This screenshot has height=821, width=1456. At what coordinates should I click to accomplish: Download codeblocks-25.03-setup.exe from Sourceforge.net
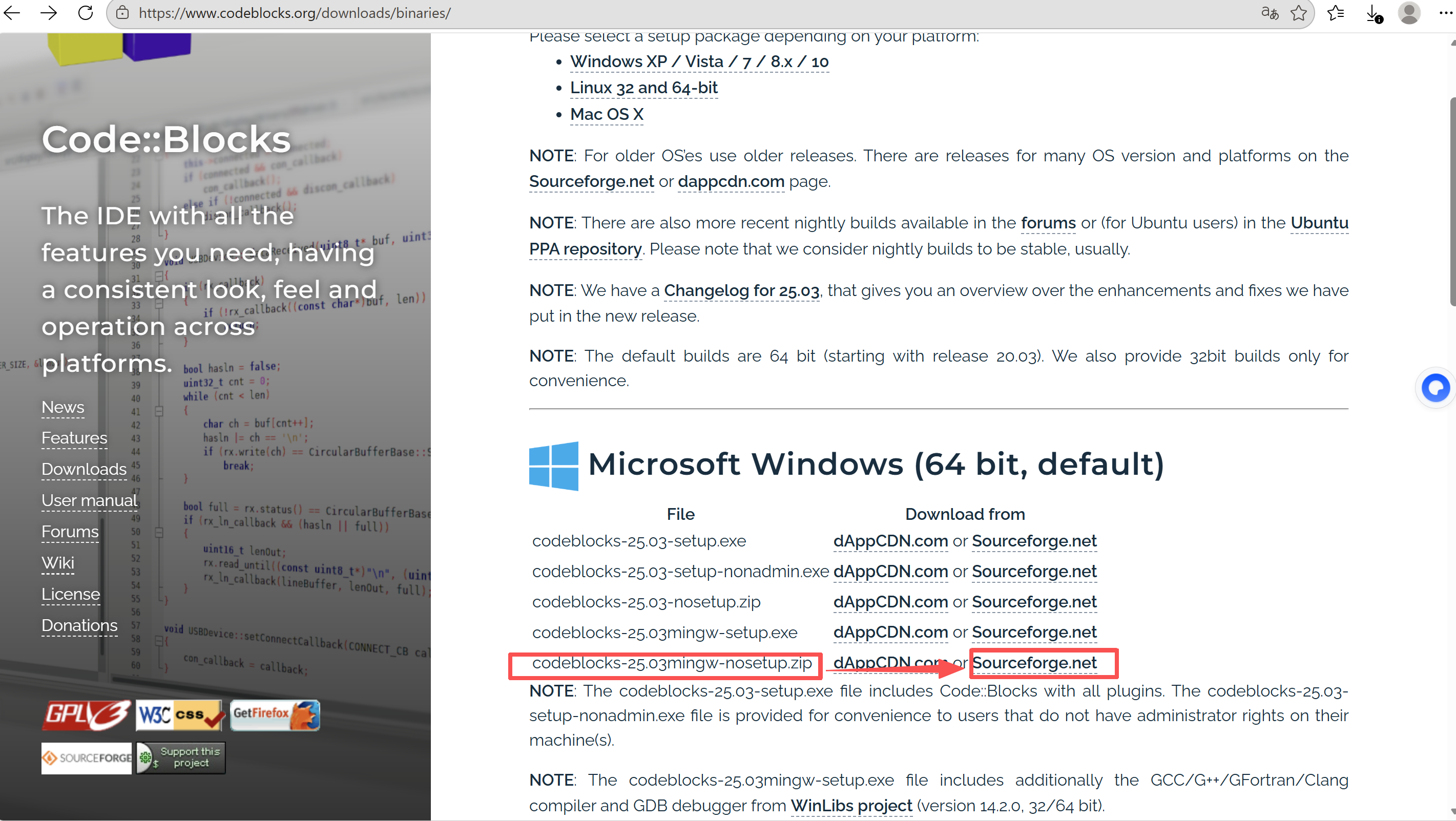click(1034, 541)
